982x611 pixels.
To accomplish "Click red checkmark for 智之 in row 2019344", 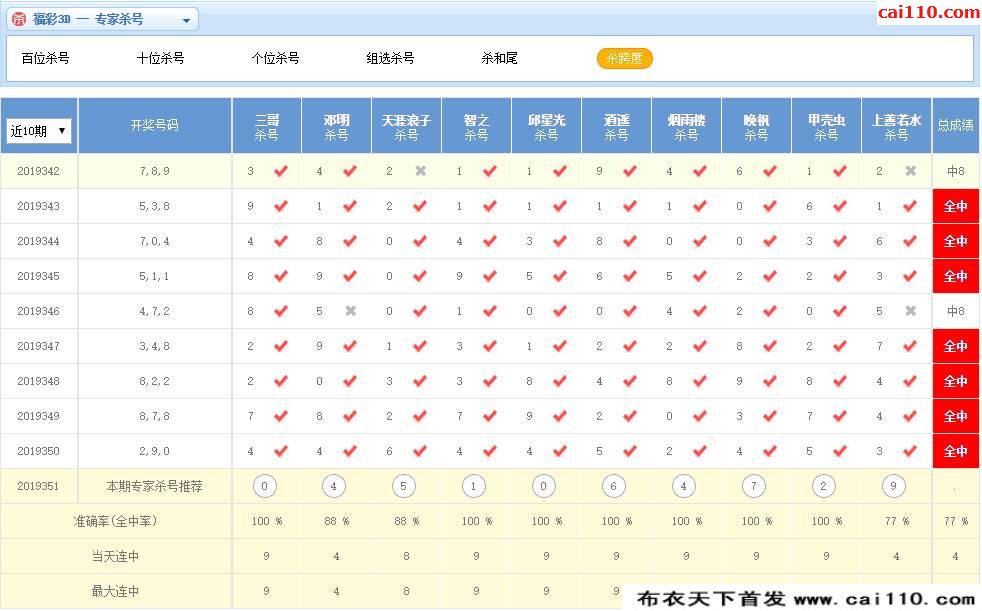I will [x=490, y=241].
